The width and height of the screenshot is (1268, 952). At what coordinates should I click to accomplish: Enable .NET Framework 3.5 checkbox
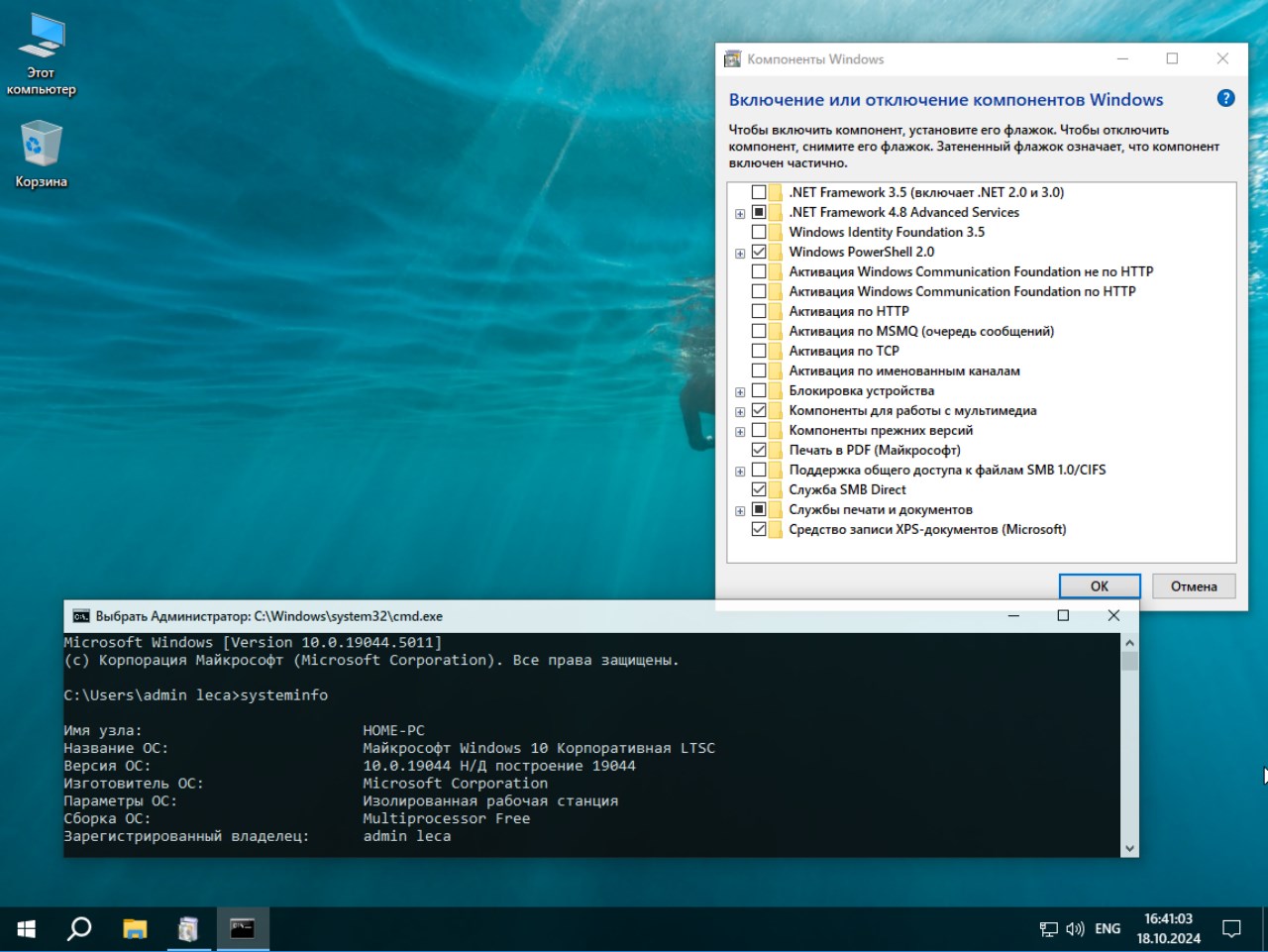click(759, 192)
